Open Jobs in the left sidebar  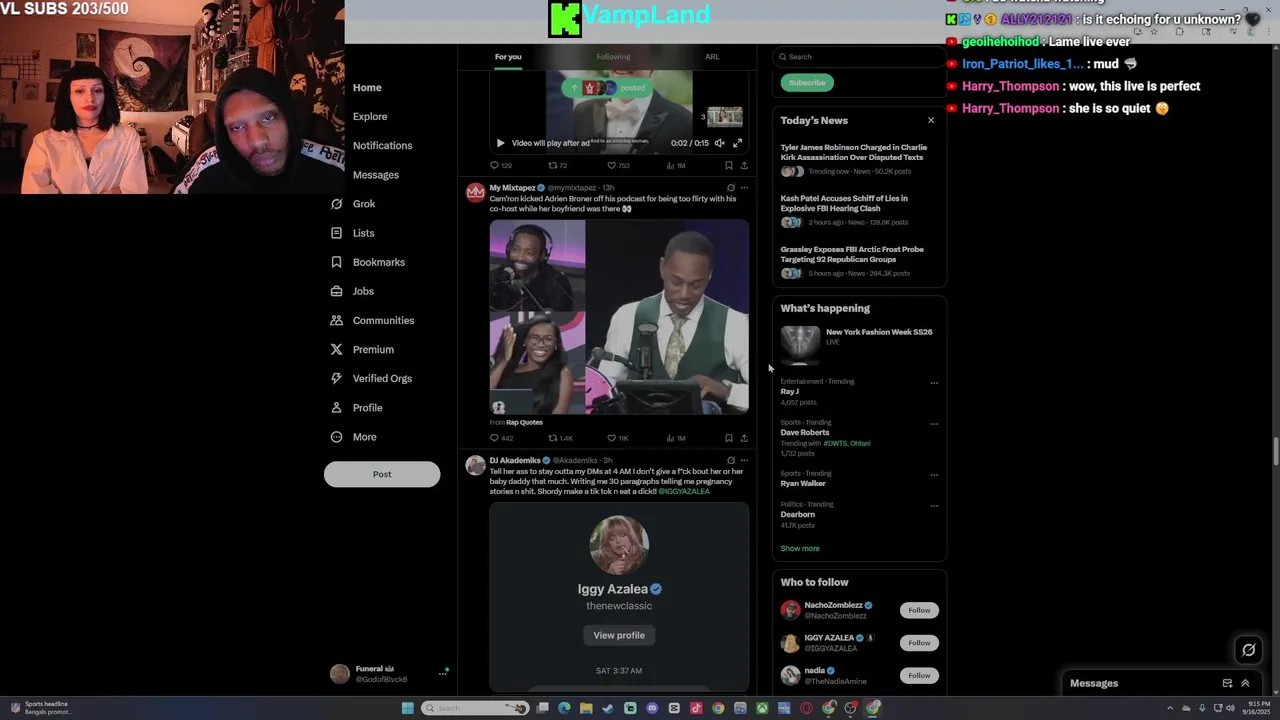point(352,291)
